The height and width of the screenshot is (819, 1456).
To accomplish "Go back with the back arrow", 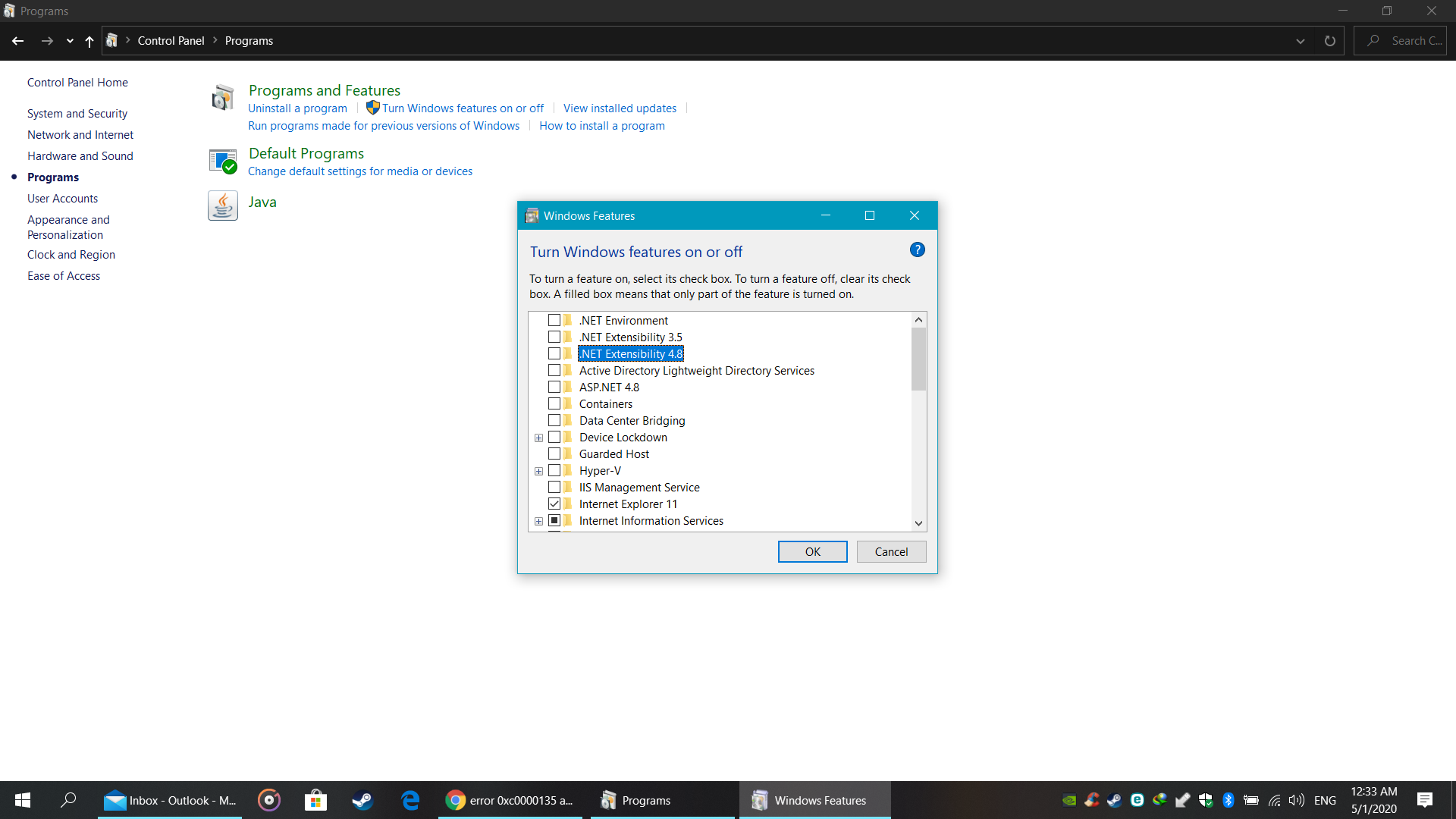I will (18, 41).
